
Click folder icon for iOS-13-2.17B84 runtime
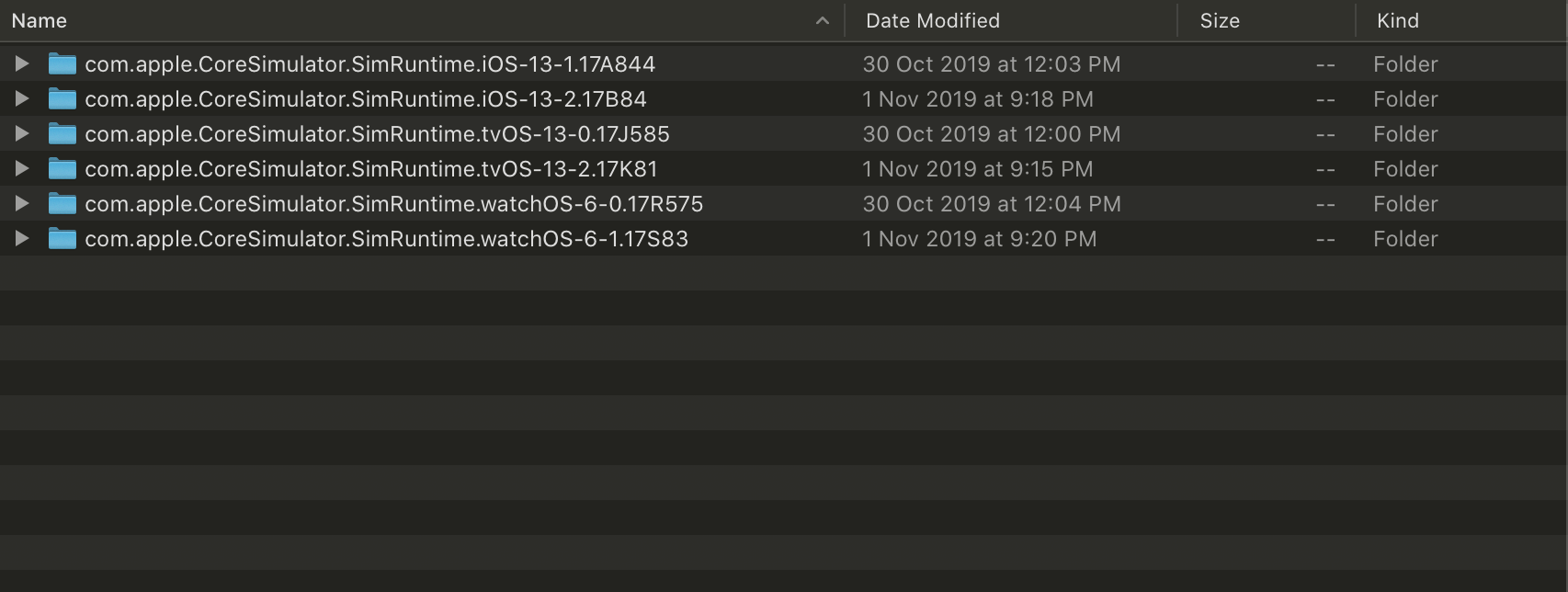coord(62,99)
